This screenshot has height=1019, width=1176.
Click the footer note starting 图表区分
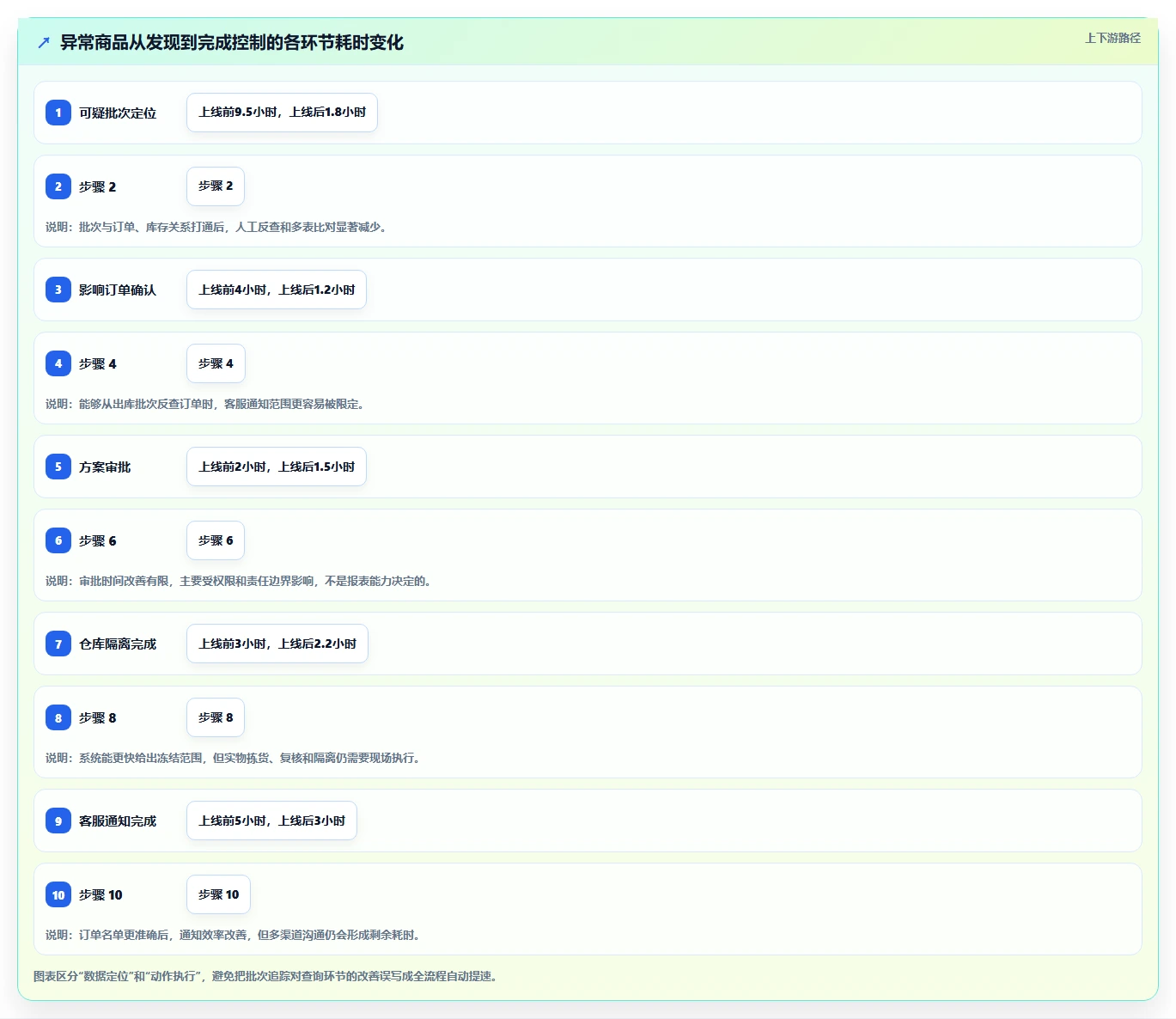tap(265, 976)
